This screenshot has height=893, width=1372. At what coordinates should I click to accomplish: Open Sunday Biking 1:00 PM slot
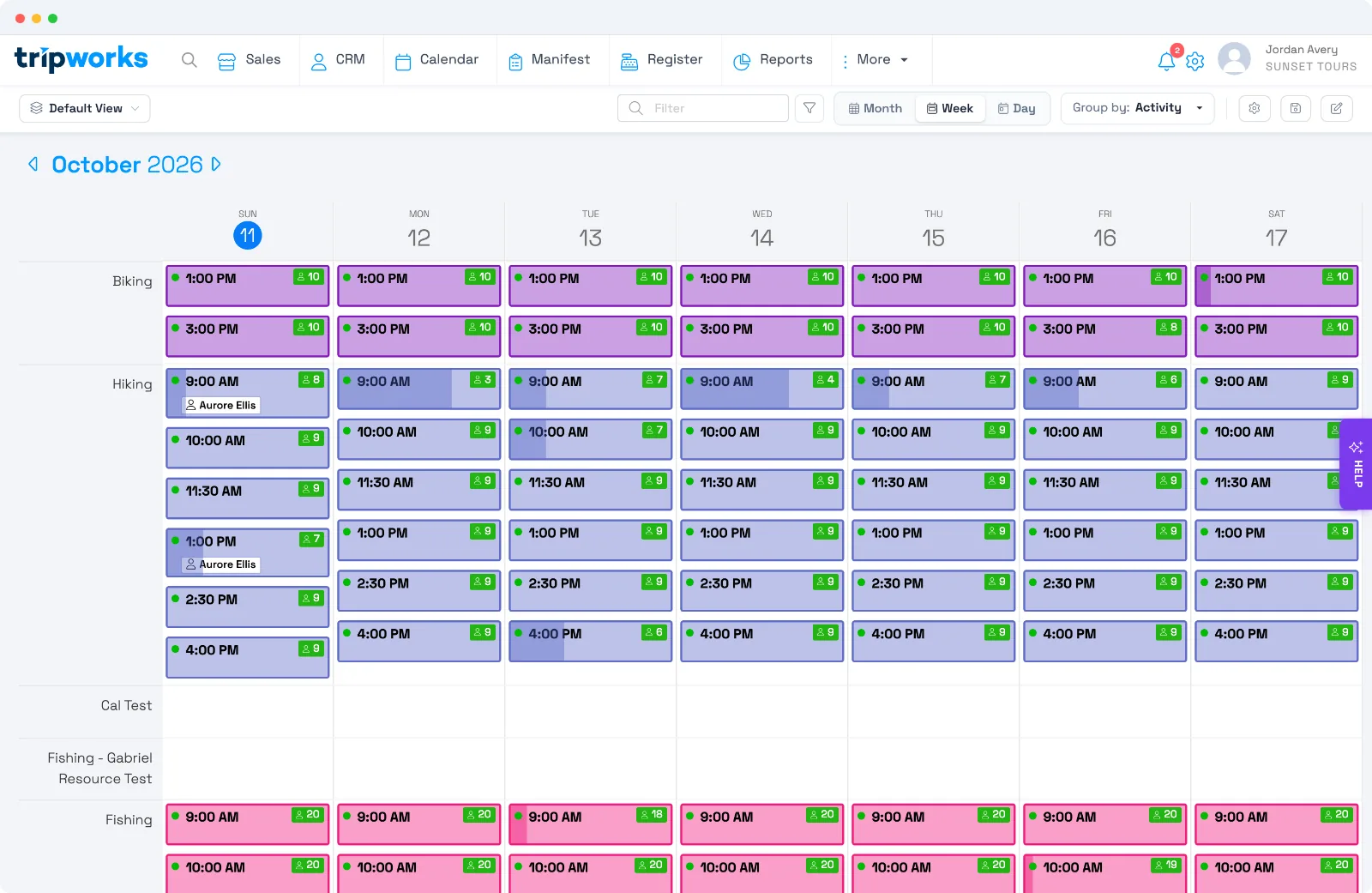[x=248, y=286]
